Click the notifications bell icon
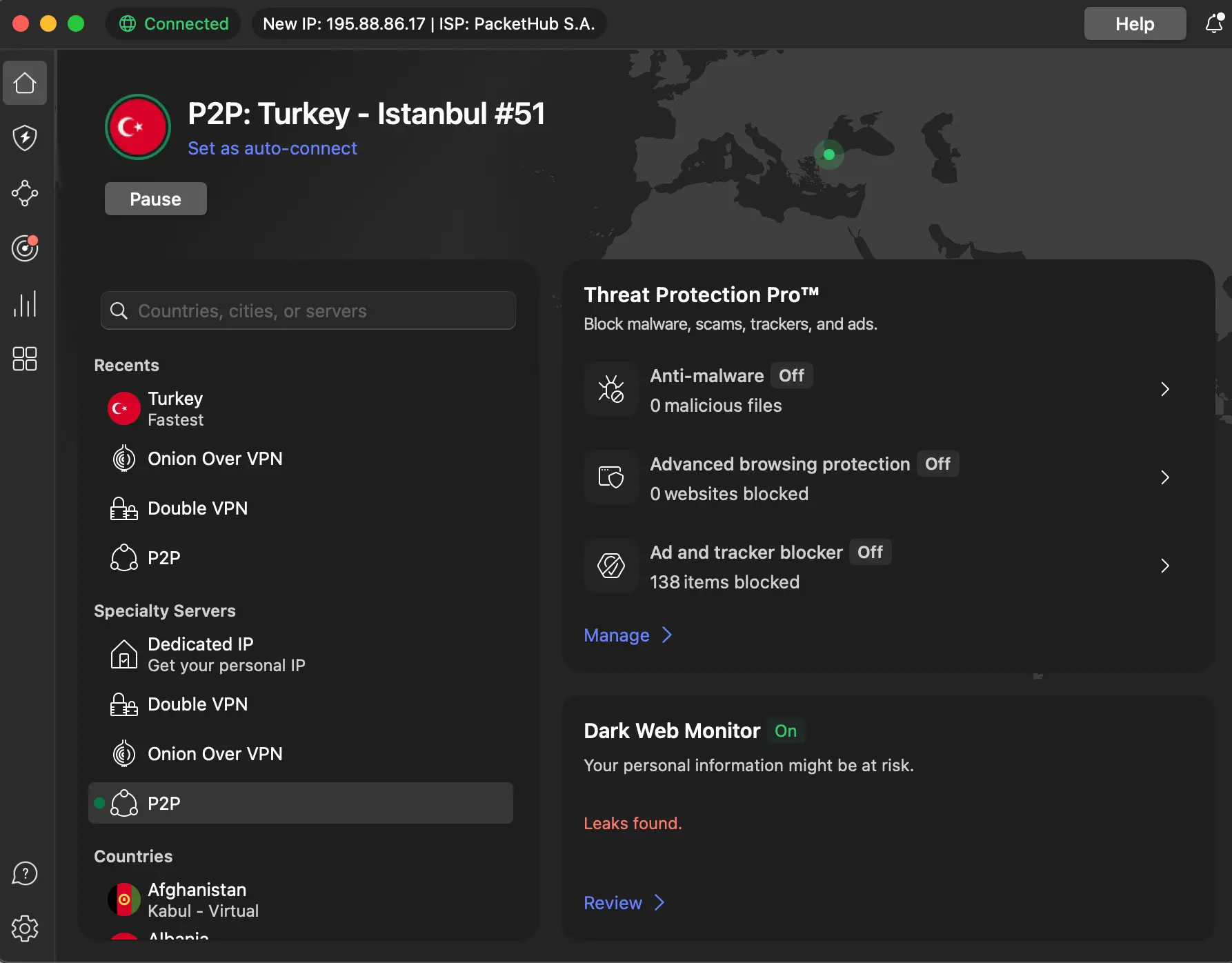 click(1214, 23)
